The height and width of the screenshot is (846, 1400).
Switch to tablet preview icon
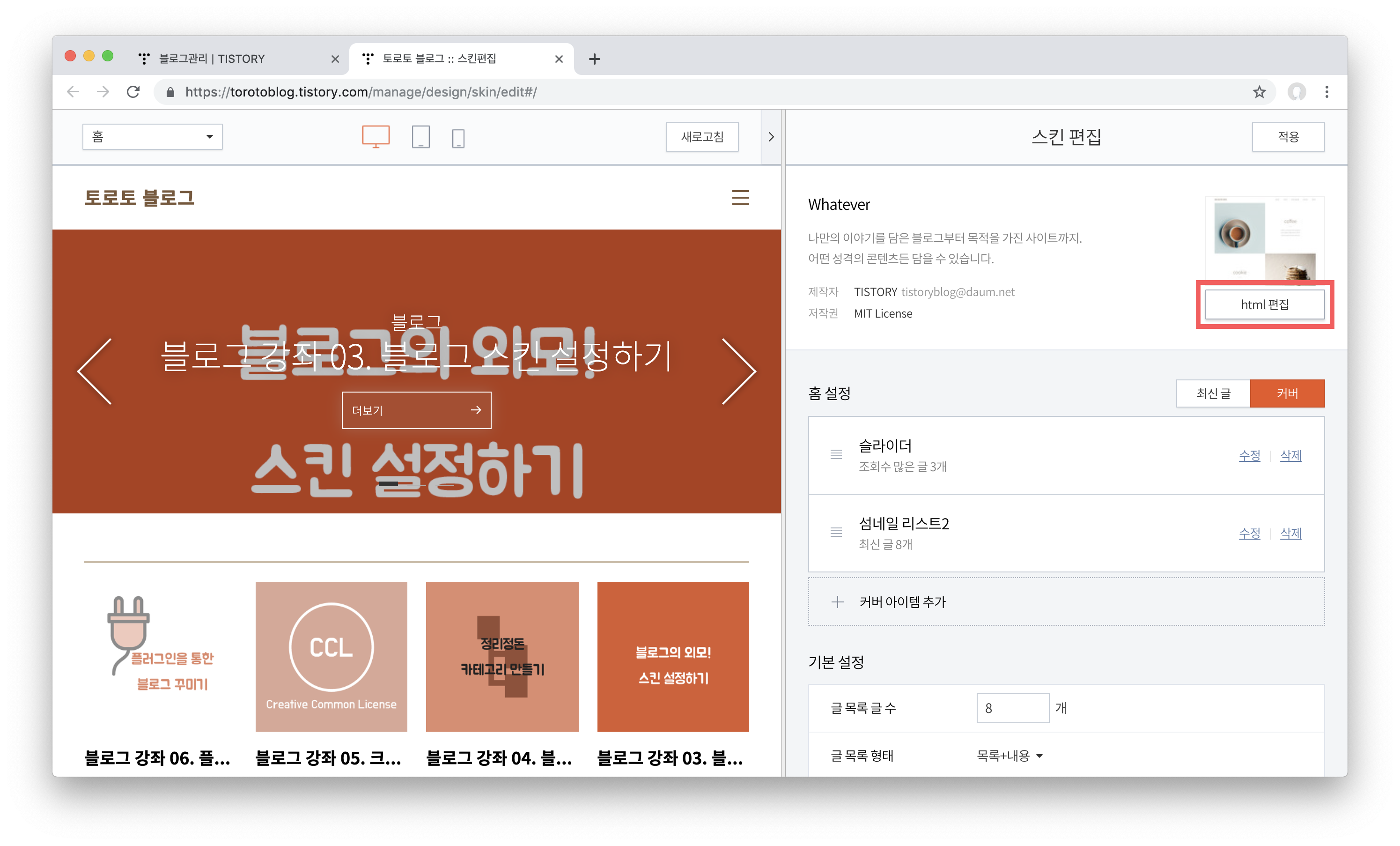[x=420, y=137]
